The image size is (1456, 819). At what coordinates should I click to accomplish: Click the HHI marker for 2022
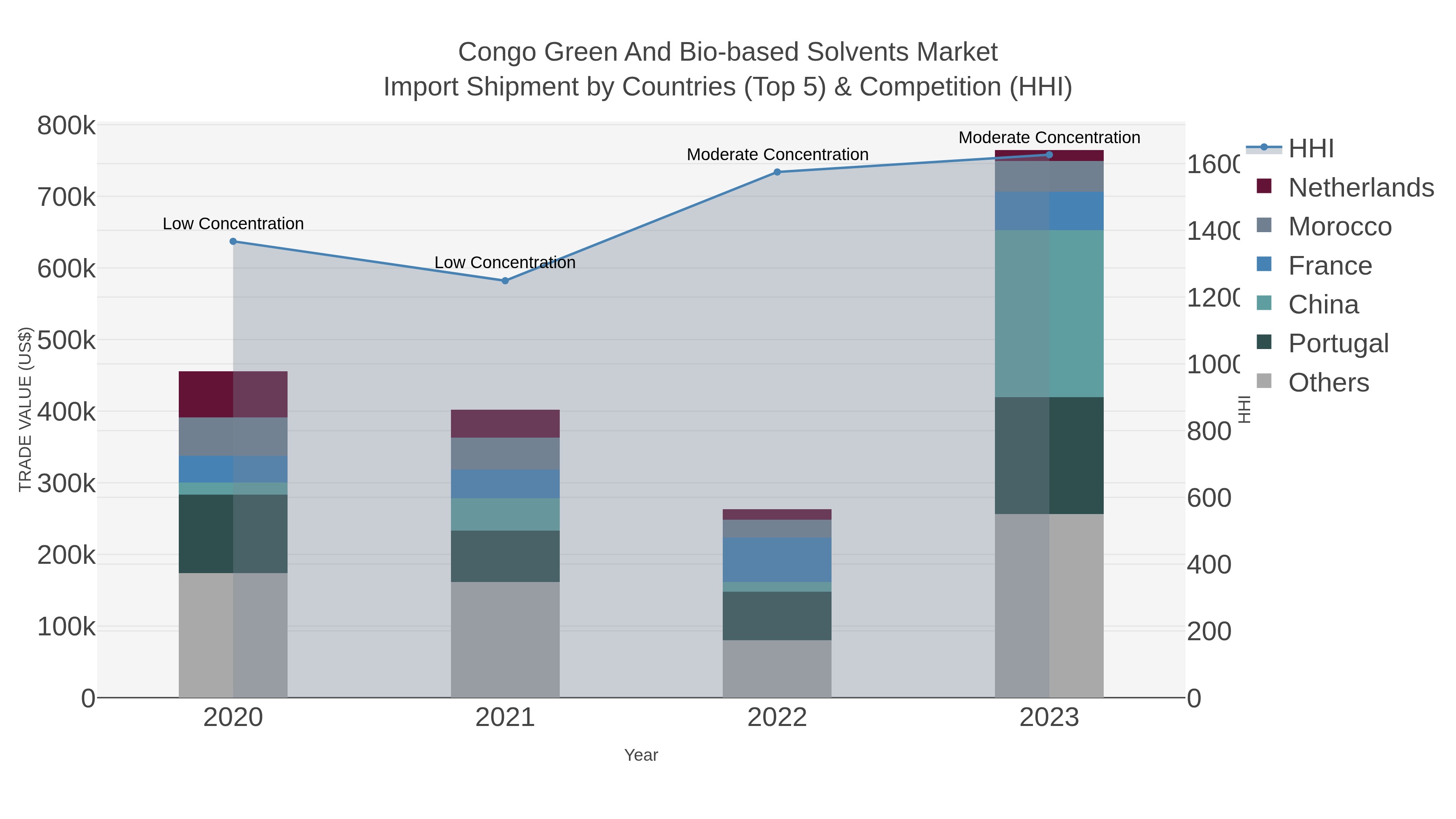click(x=777, y=172)
